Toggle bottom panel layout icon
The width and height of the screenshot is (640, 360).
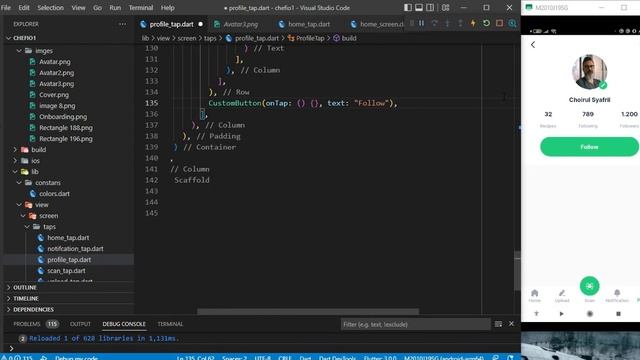(x=419, y=7)
